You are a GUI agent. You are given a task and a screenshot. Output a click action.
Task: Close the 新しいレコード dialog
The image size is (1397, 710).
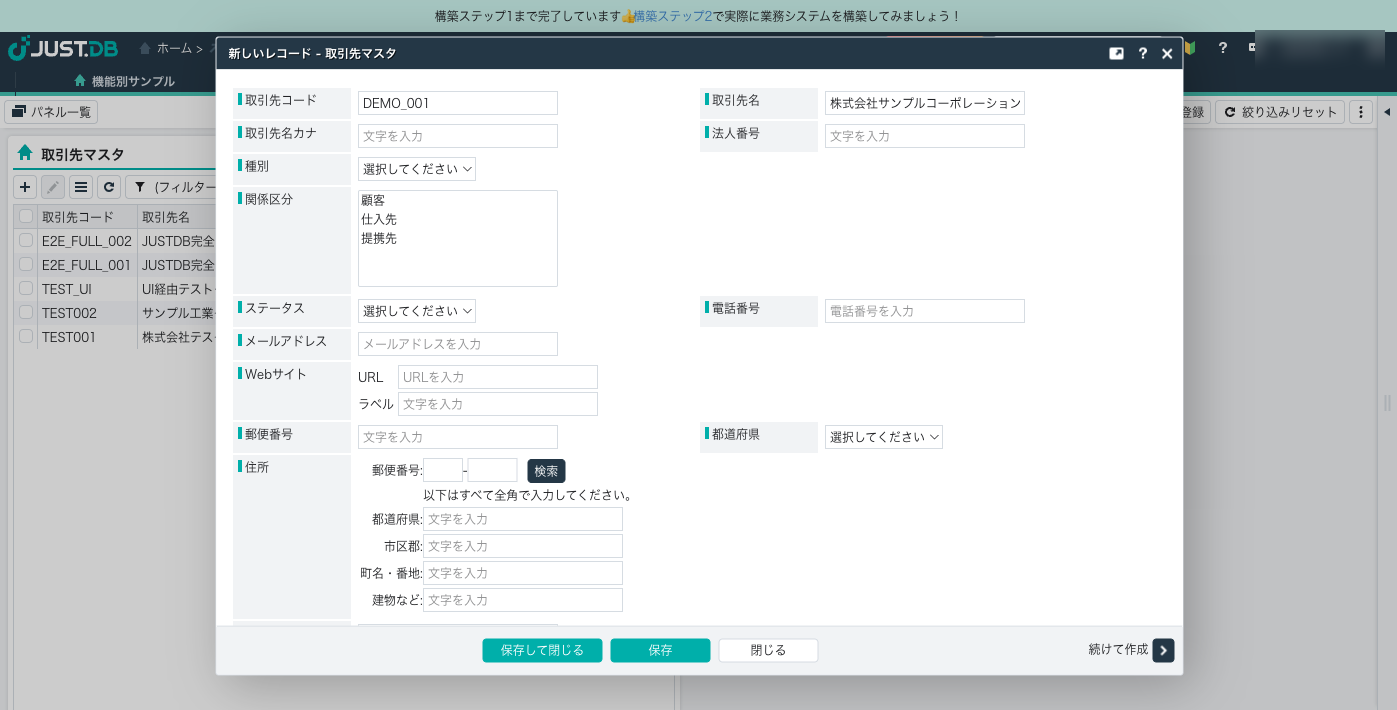[1167, 54]
